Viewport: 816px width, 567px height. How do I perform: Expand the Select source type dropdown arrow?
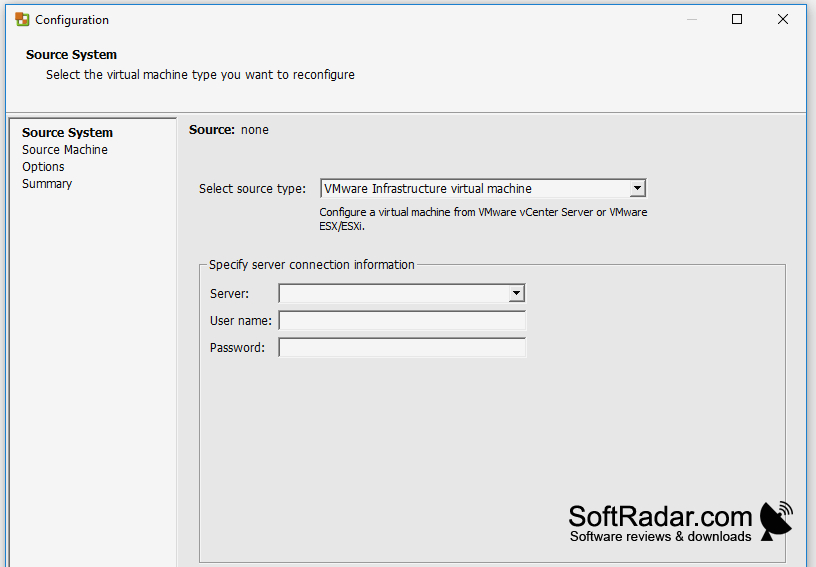click(x=637, y=188)
